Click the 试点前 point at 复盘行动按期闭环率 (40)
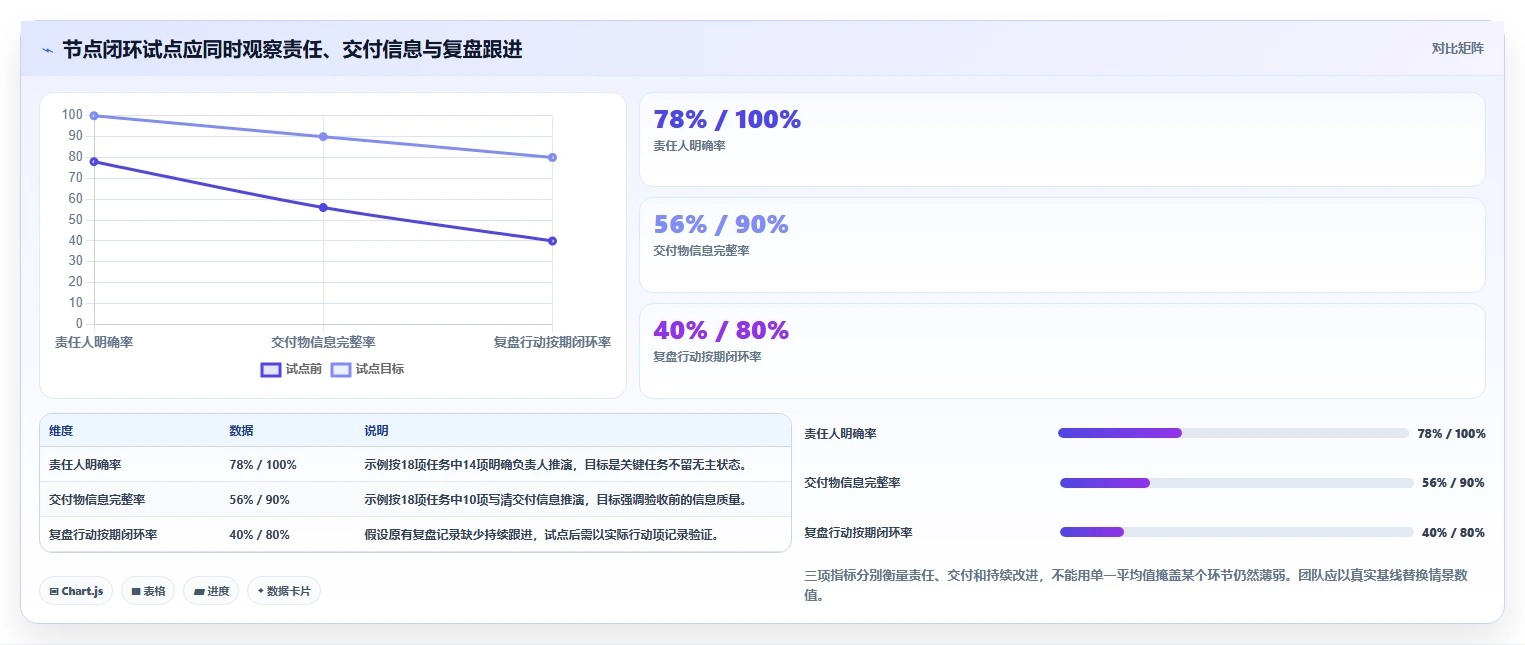1525x645 pixels. tap(552, 241)
